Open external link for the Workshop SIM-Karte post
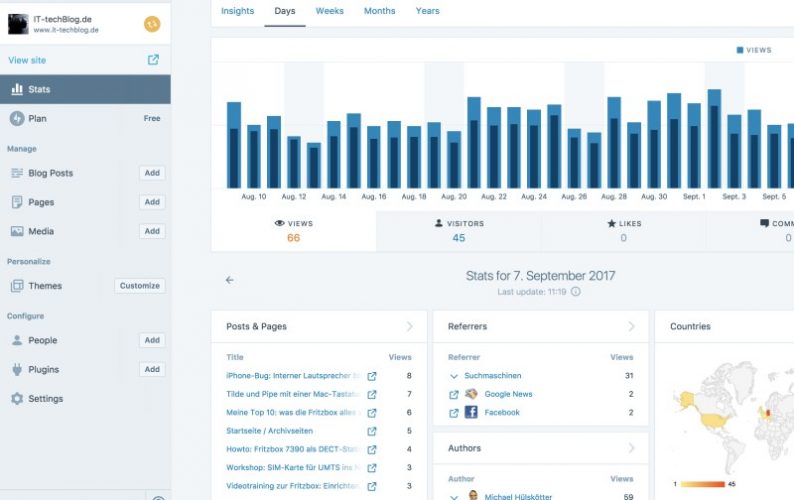 coord(372,468)
